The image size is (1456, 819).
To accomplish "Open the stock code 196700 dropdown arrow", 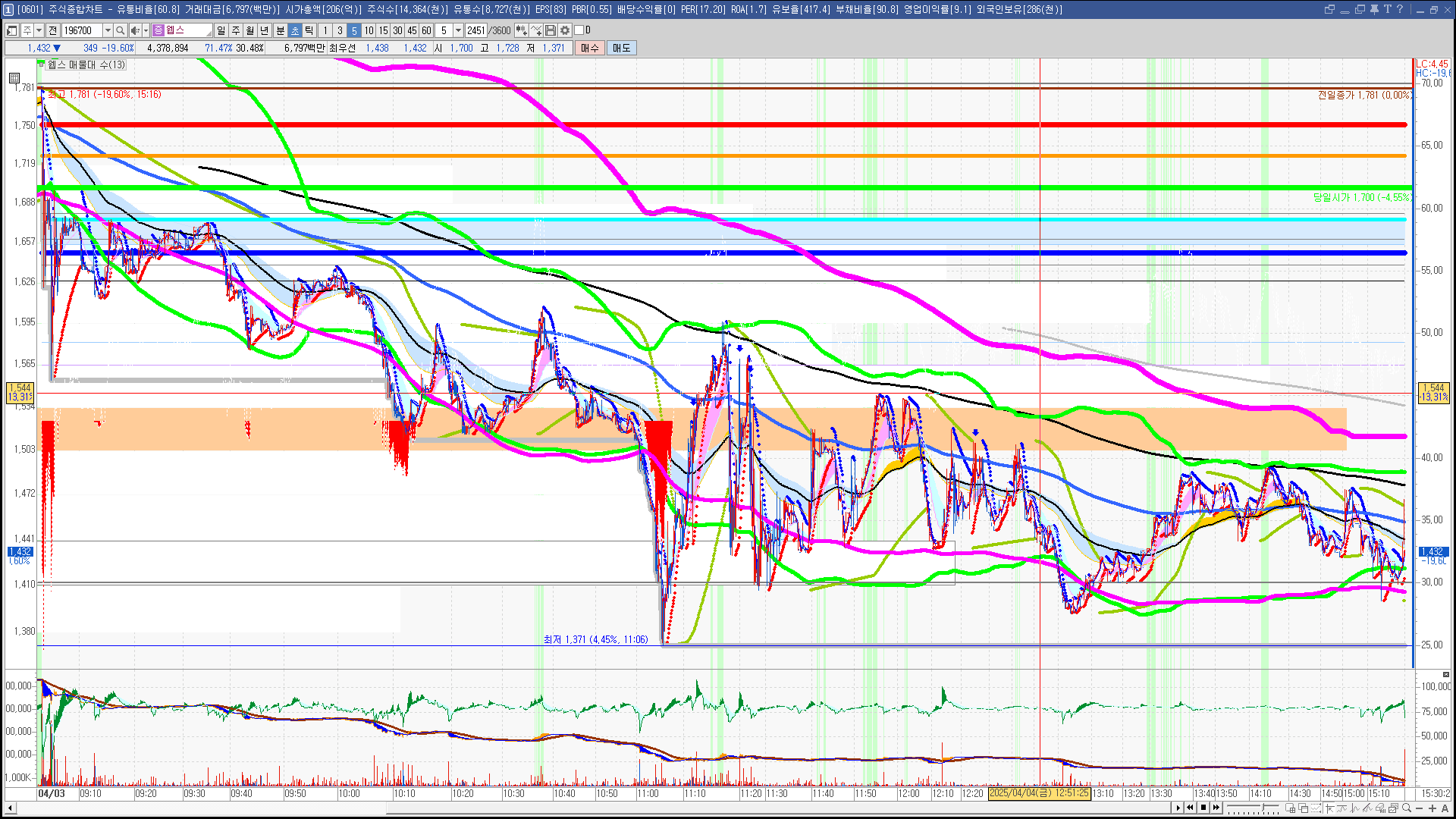I will pyautogui.click(x=108, y=30).
